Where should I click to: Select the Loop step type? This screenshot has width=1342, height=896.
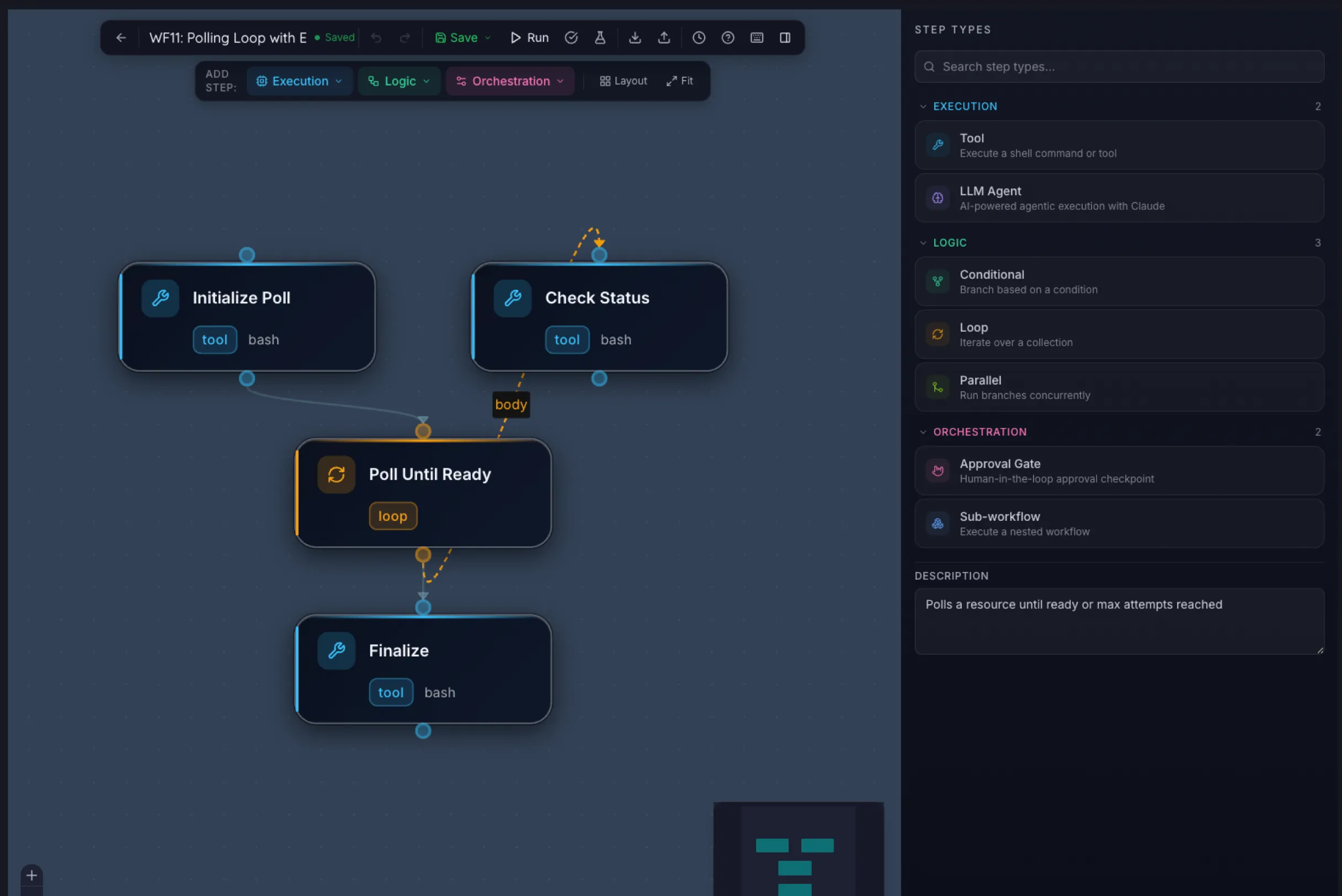point(1119,334)
